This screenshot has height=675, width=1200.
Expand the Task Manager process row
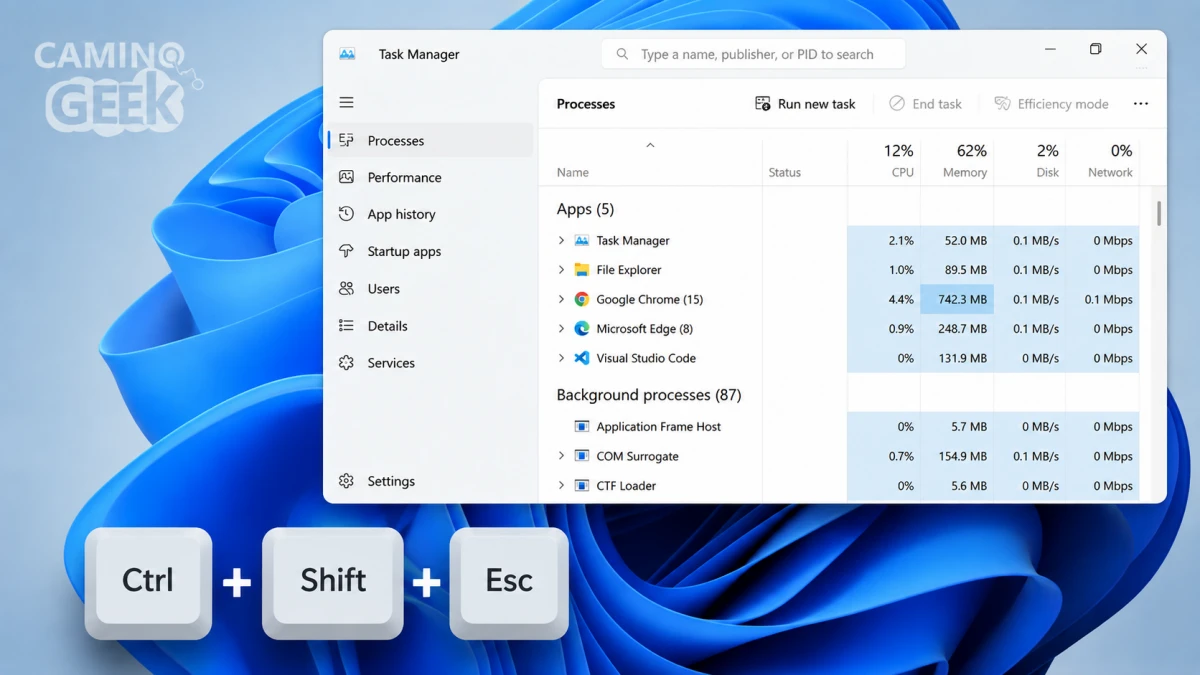tap(561, 240)
